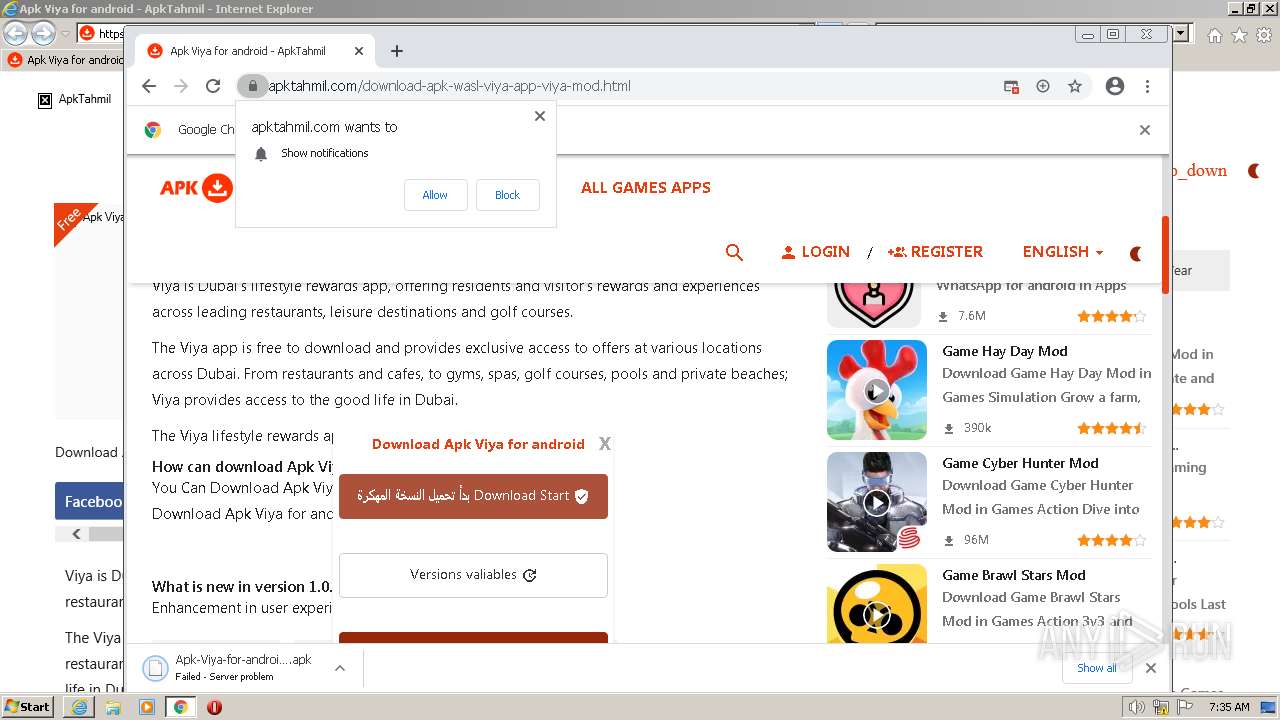Viewport: 1280px width, 720px height.
Task: Open Game Cyber Hunter Mod thumbnail
Action: pos(877,502)
